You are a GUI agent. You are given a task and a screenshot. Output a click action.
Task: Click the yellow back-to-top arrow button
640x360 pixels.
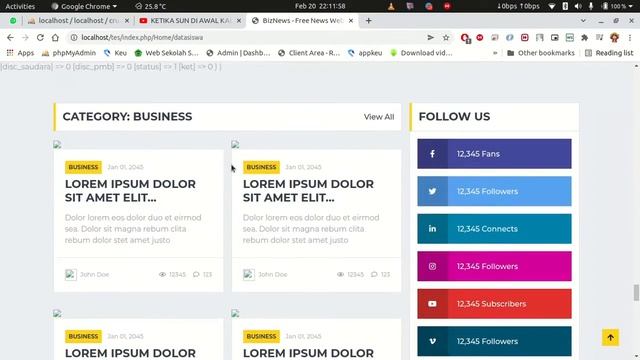[610, 338]
